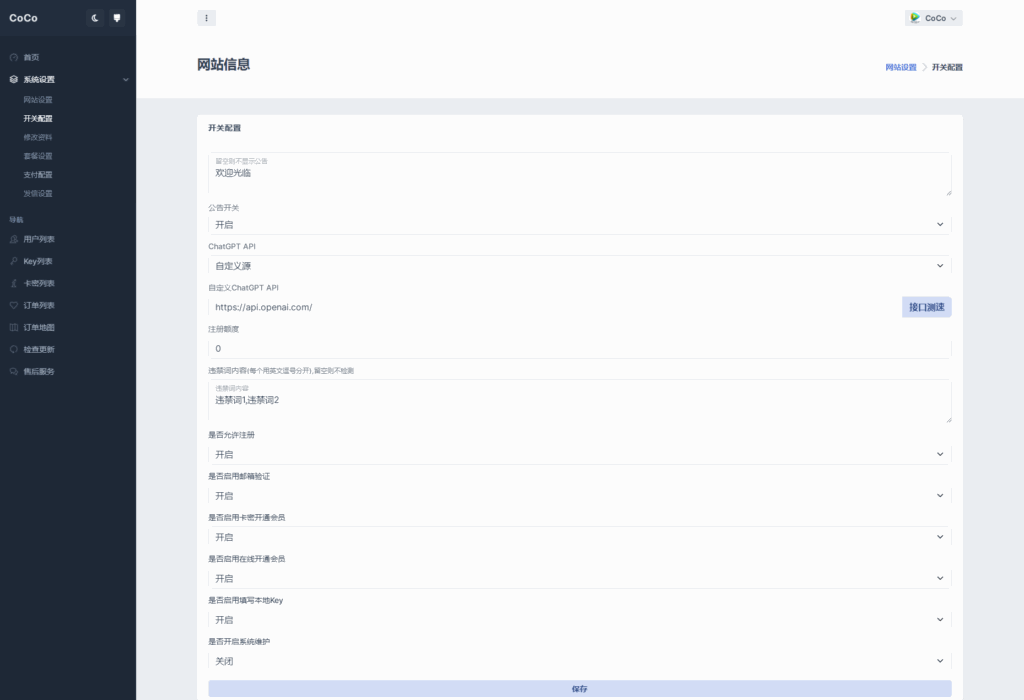Click the 首页 dashboard icon in sidebar
Viewport: 1024px width, 700px height.
click(13, 57)
